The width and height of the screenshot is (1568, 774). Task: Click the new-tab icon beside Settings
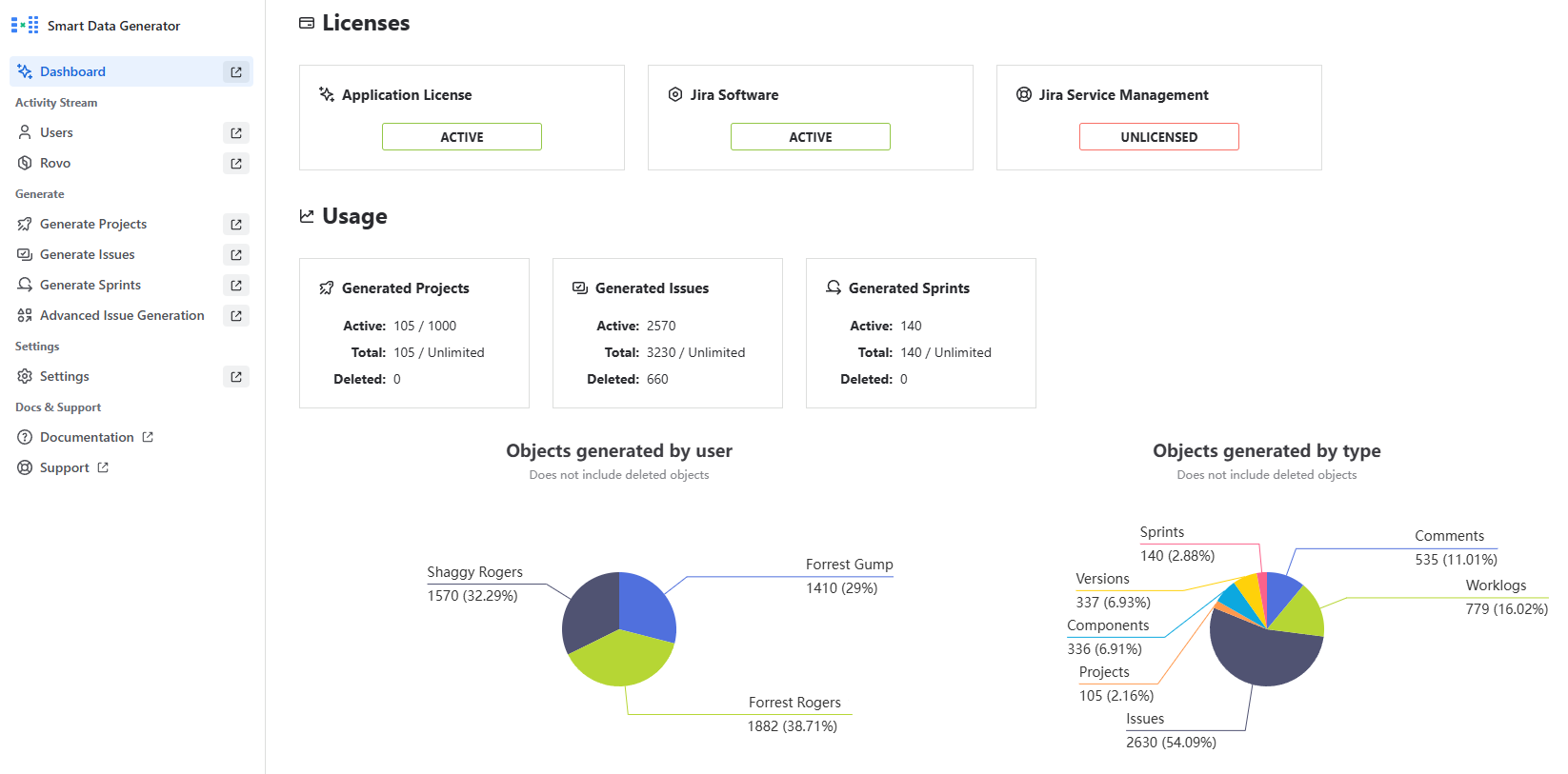236,377
